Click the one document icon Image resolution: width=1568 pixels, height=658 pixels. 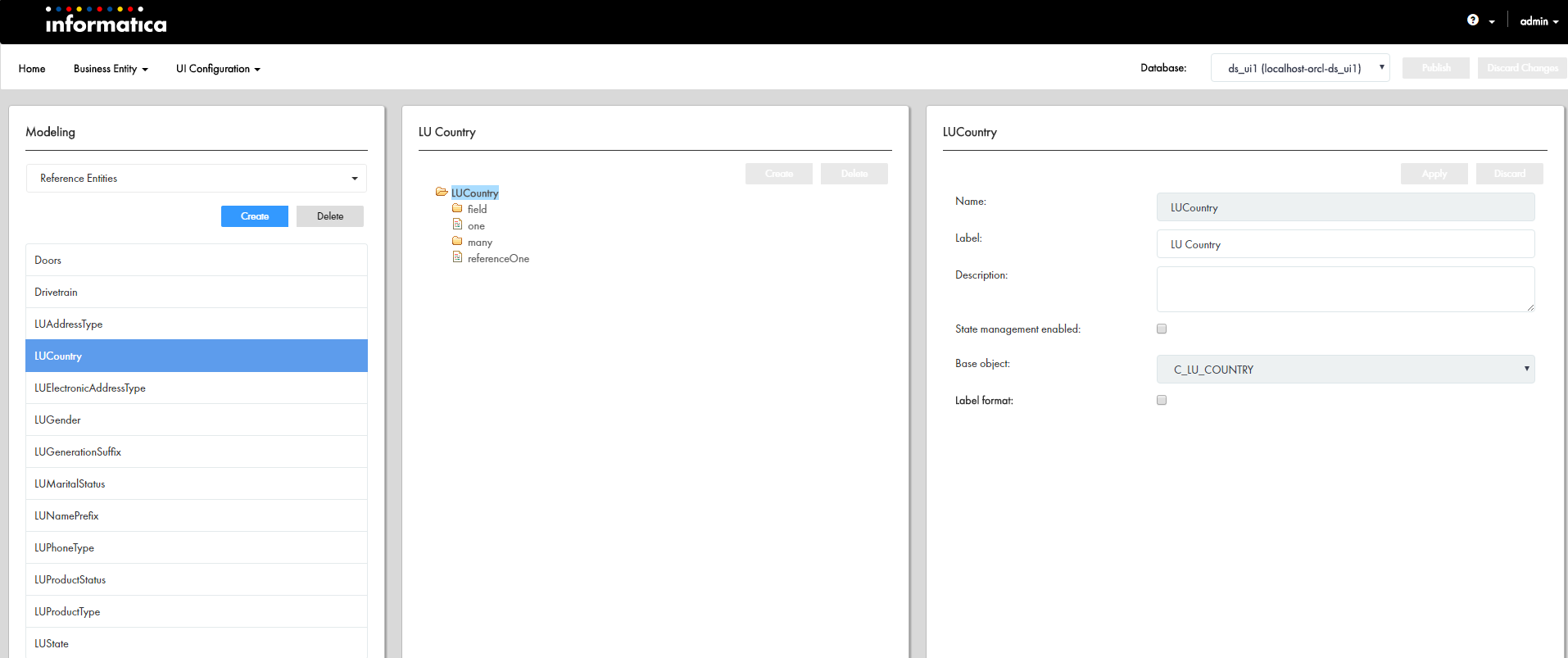tap(457, 225)
